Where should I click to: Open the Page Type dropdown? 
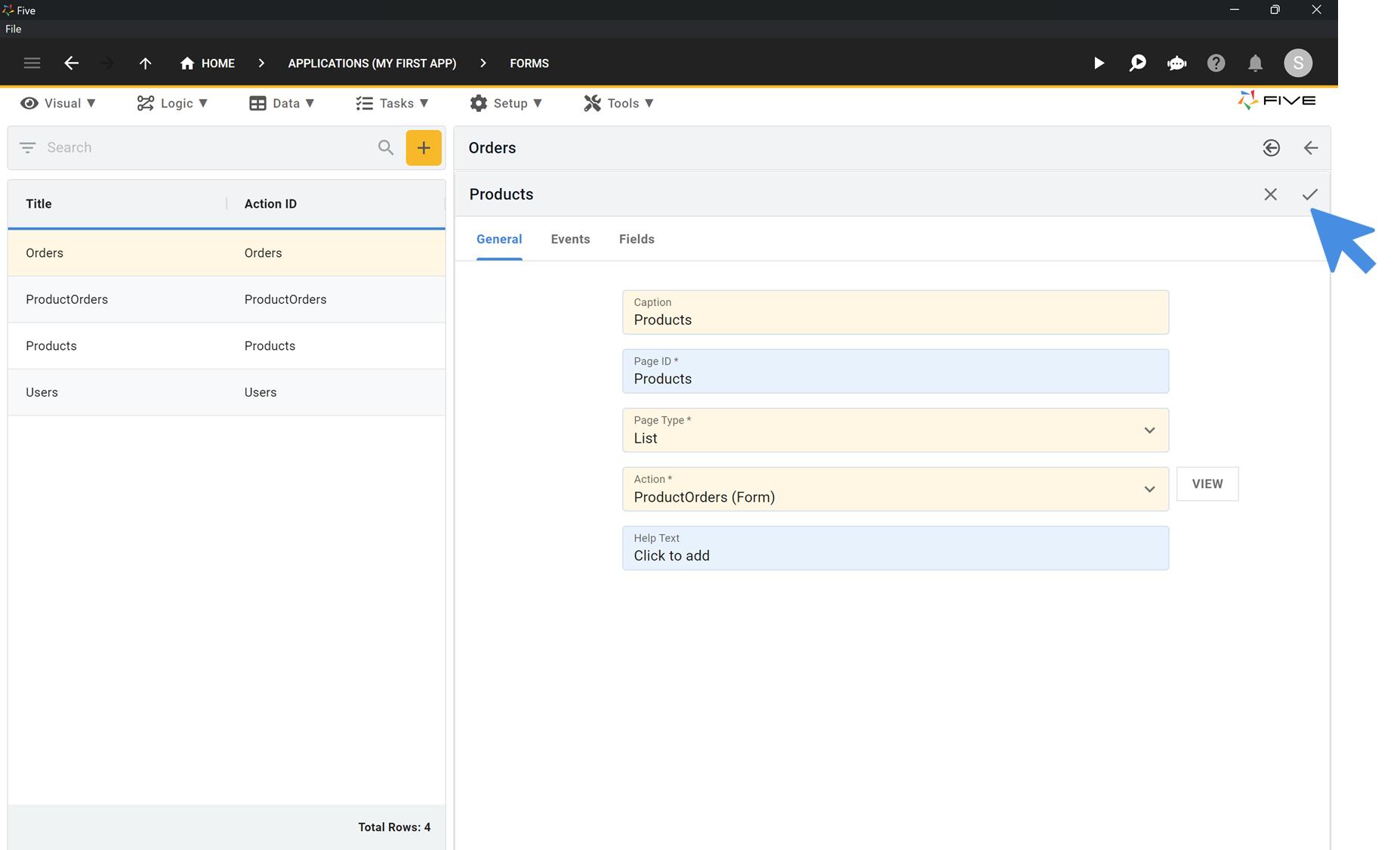click(1149, 430)
